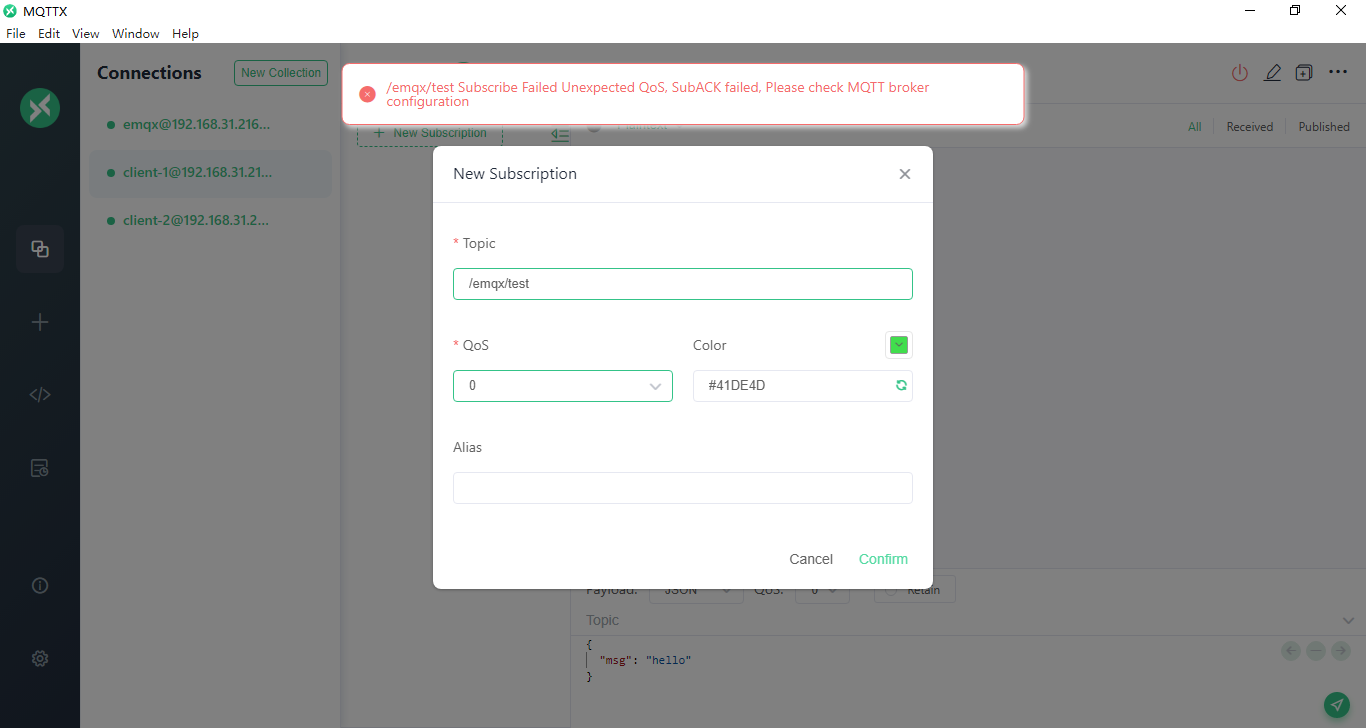
Task: Click the New Collection button
Action: click(x=281, y=73)
